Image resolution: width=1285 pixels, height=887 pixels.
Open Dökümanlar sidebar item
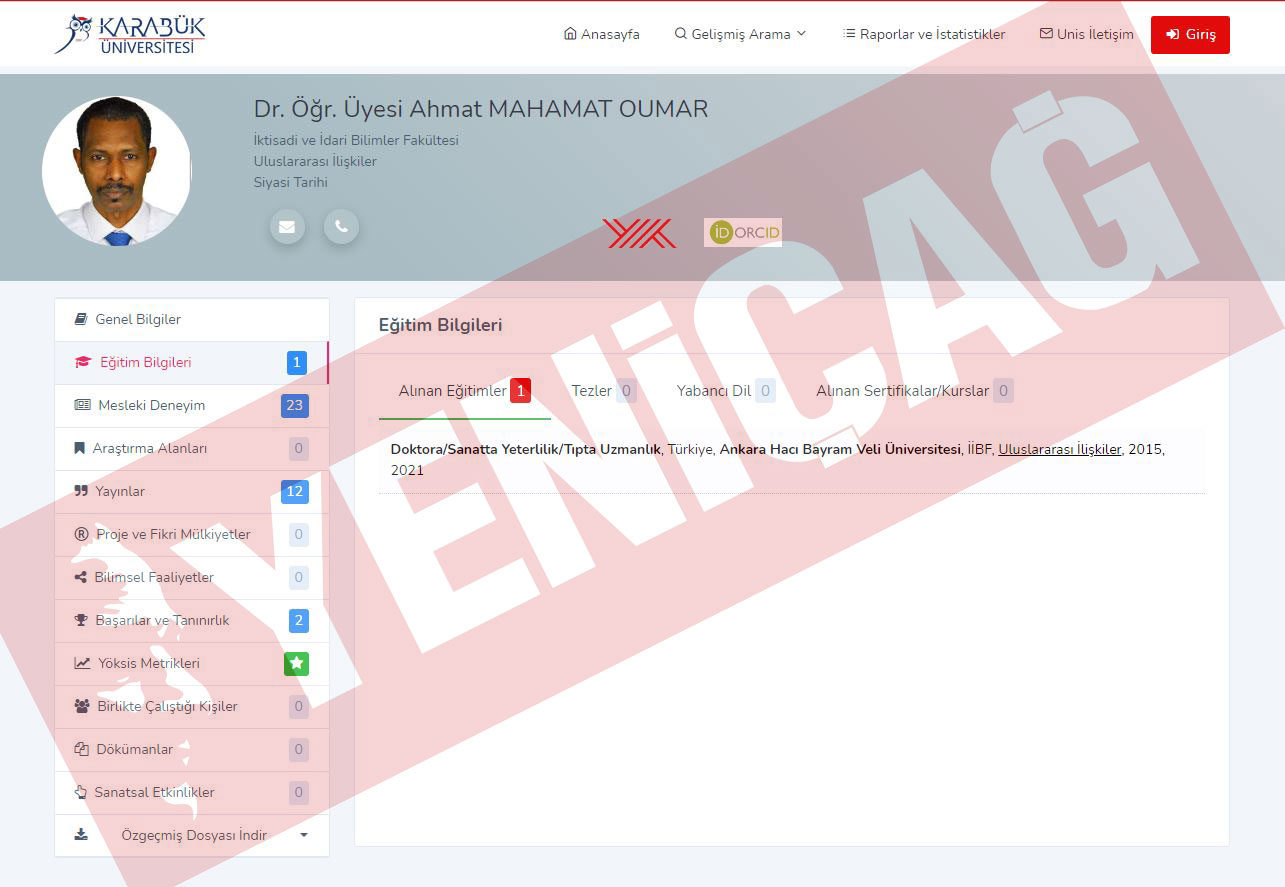pos(192,750)
